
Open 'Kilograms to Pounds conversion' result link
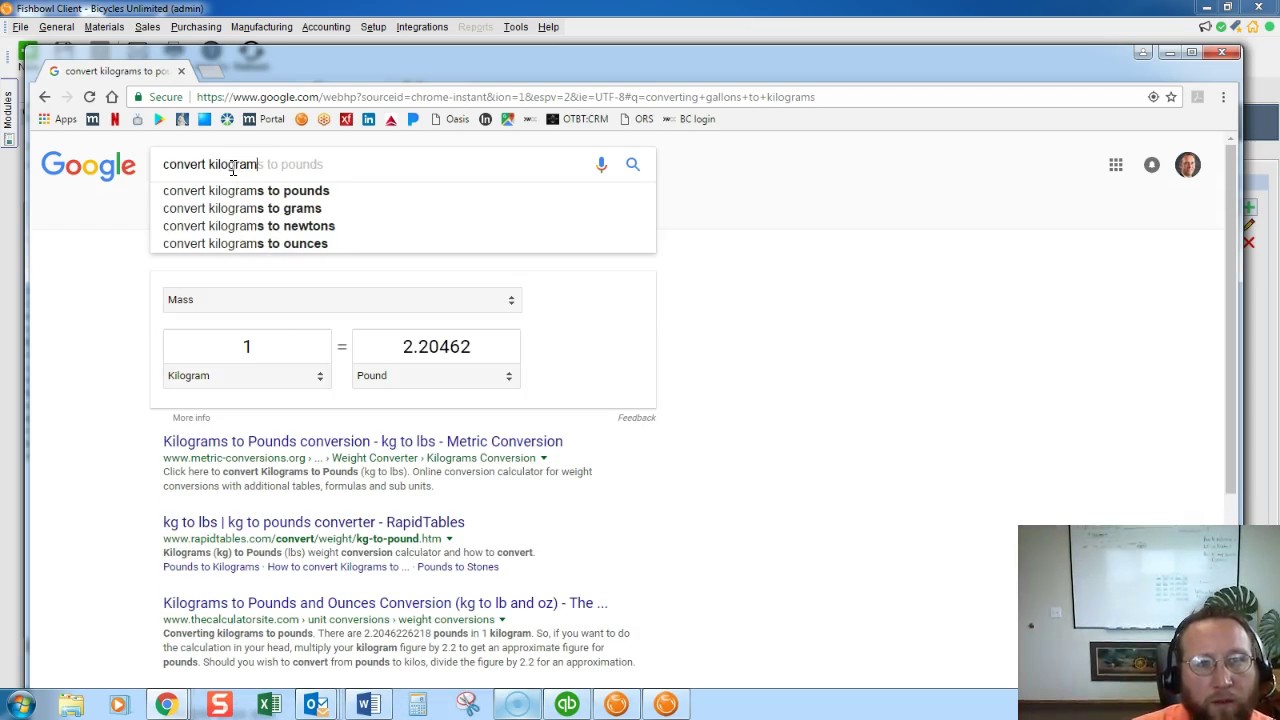(x=363, y=441)
